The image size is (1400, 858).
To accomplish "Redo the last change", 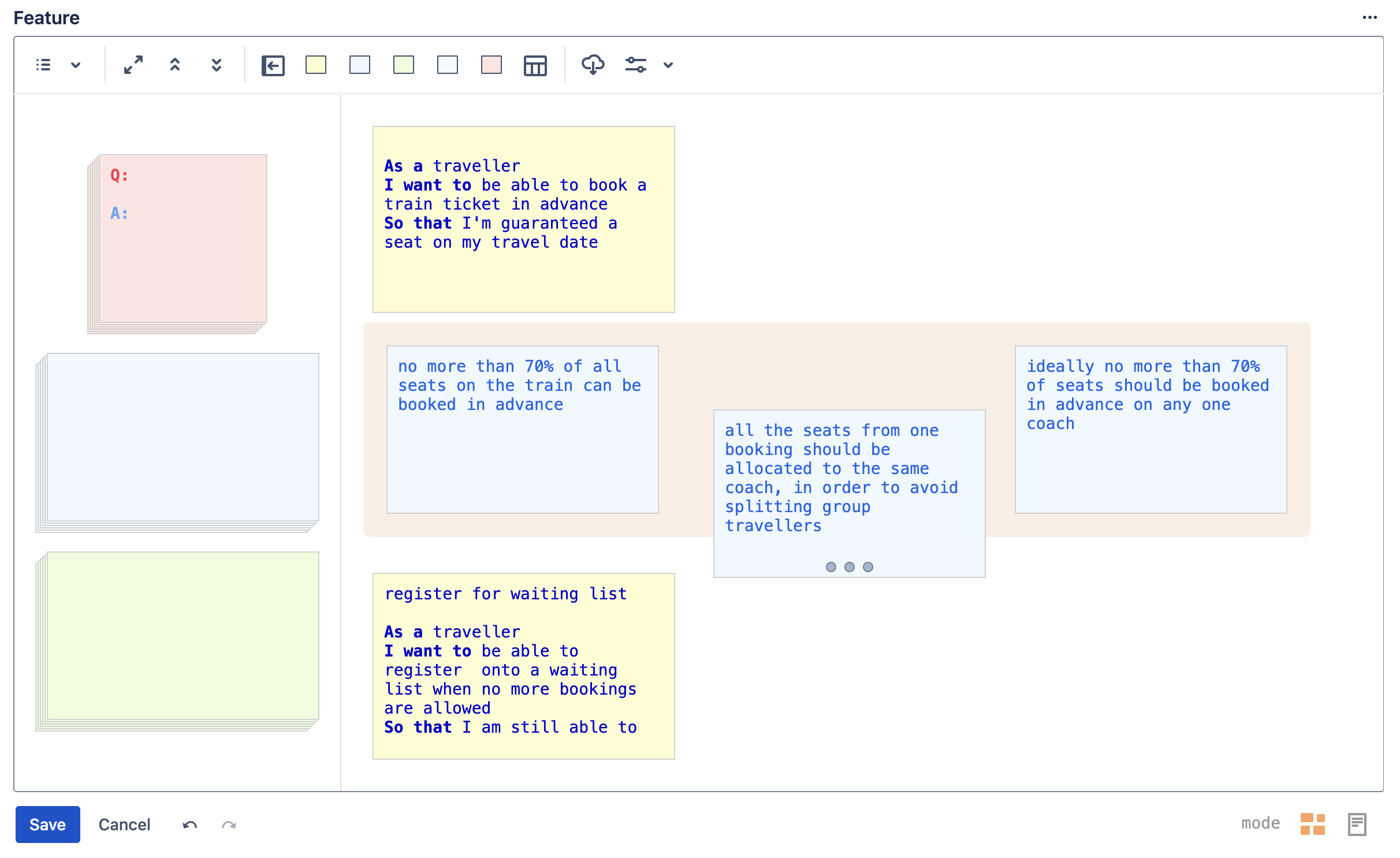I will coord(229,825).
